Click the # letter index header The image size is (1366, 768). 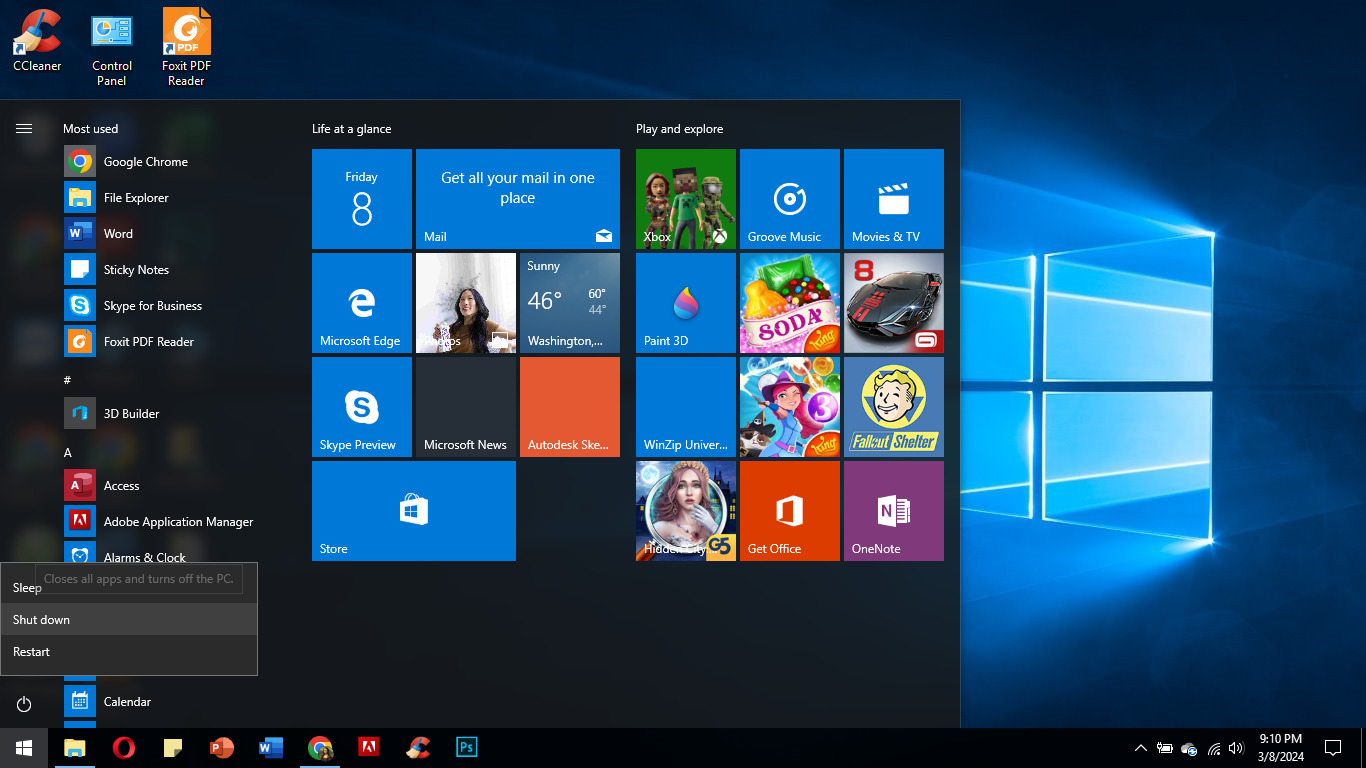pyautogui.click(x=67, y=380)
